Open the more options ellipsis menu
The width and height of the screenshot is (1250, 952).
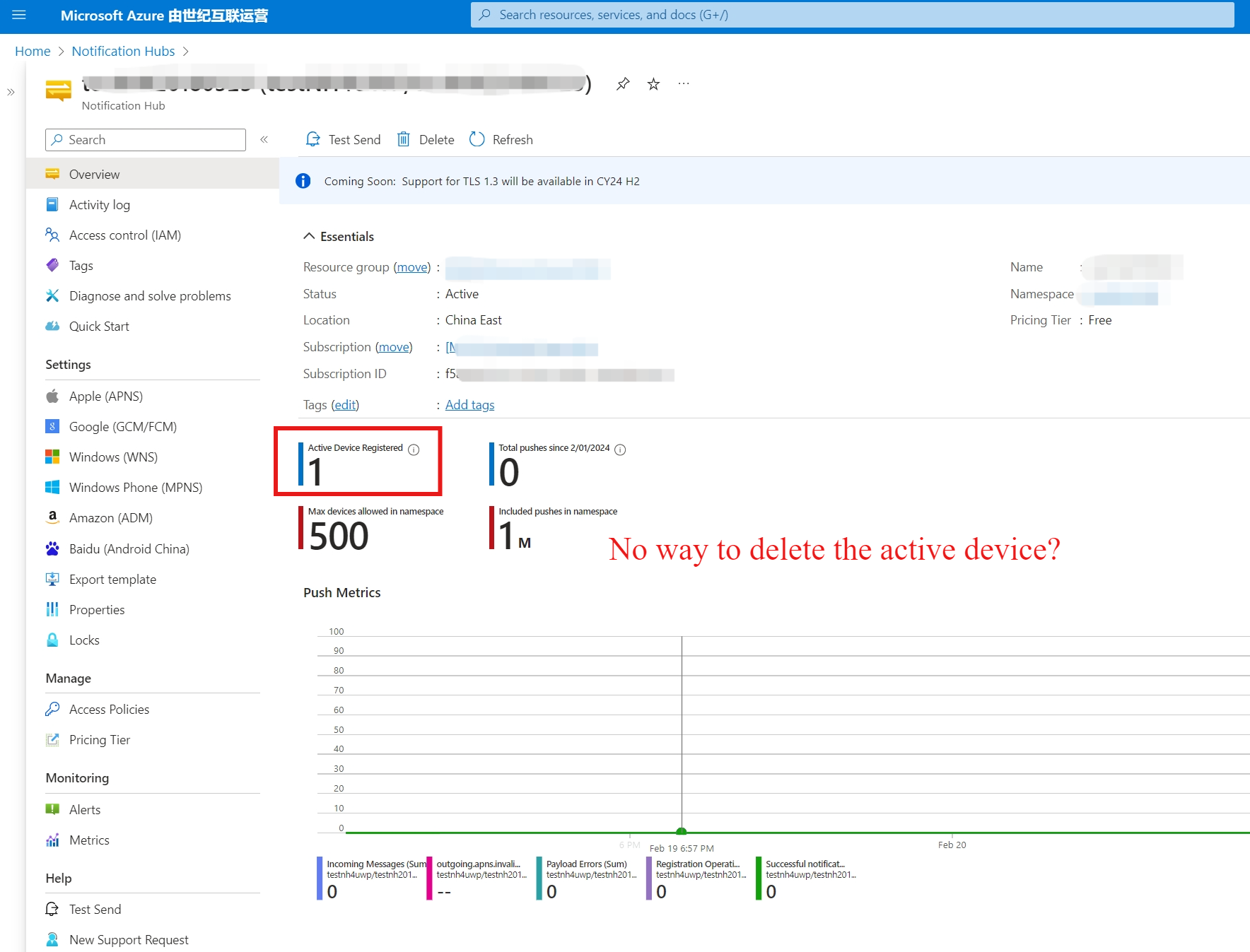tap(683, 84)
